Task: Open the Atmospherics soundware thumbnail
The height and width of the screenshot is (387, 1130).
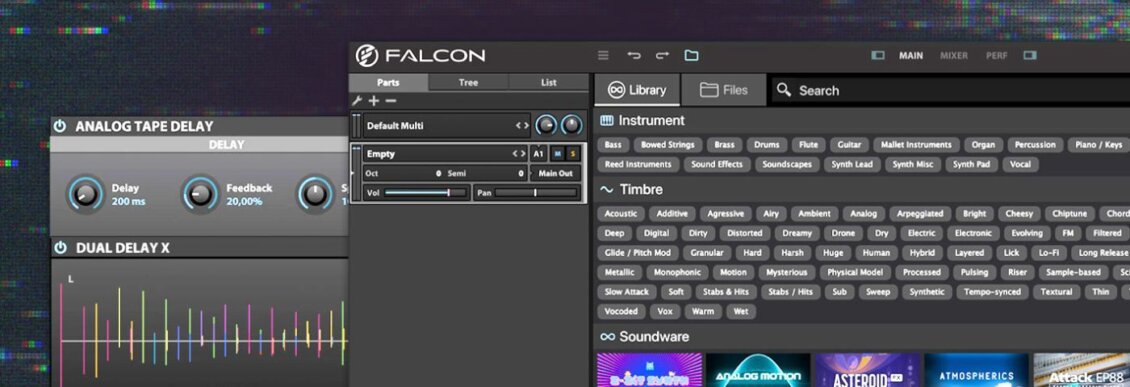Action: click(x=976, y=370)
